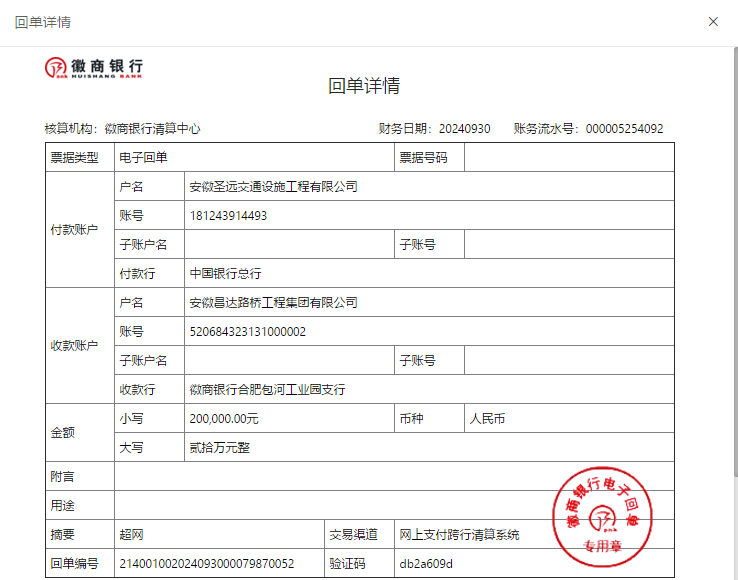
Task: Click the currency value 人民币
Action: 487,419
